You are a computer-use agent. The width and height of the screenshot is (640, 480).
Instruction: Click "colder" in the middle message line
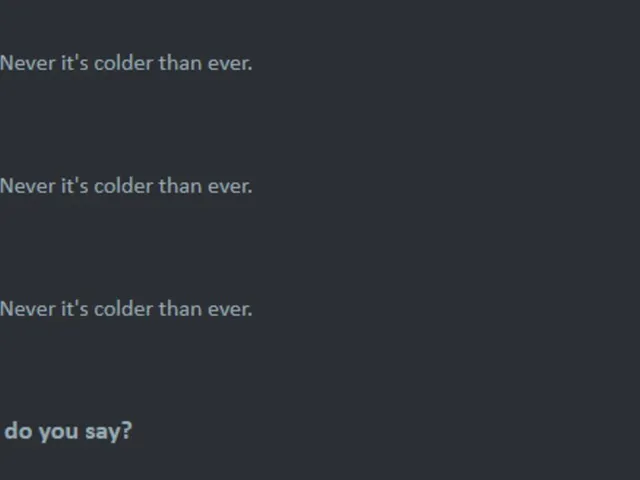(x=124, y=186)
